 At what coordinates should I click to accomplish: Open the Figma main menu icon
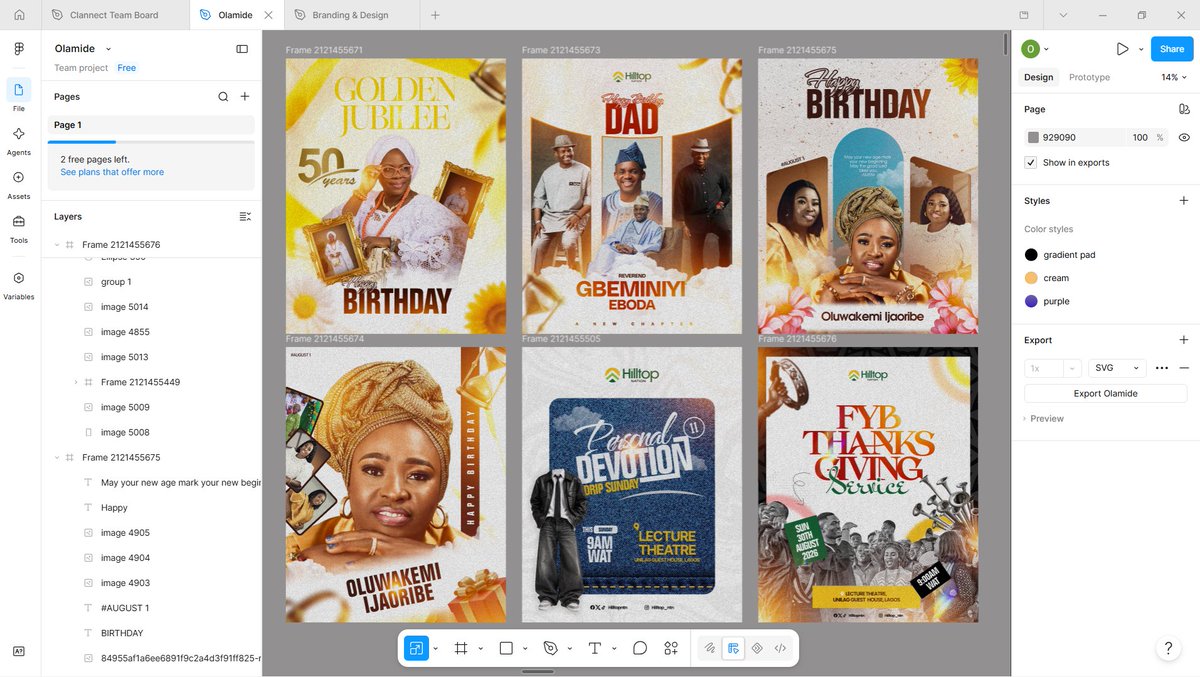[19, 49]
